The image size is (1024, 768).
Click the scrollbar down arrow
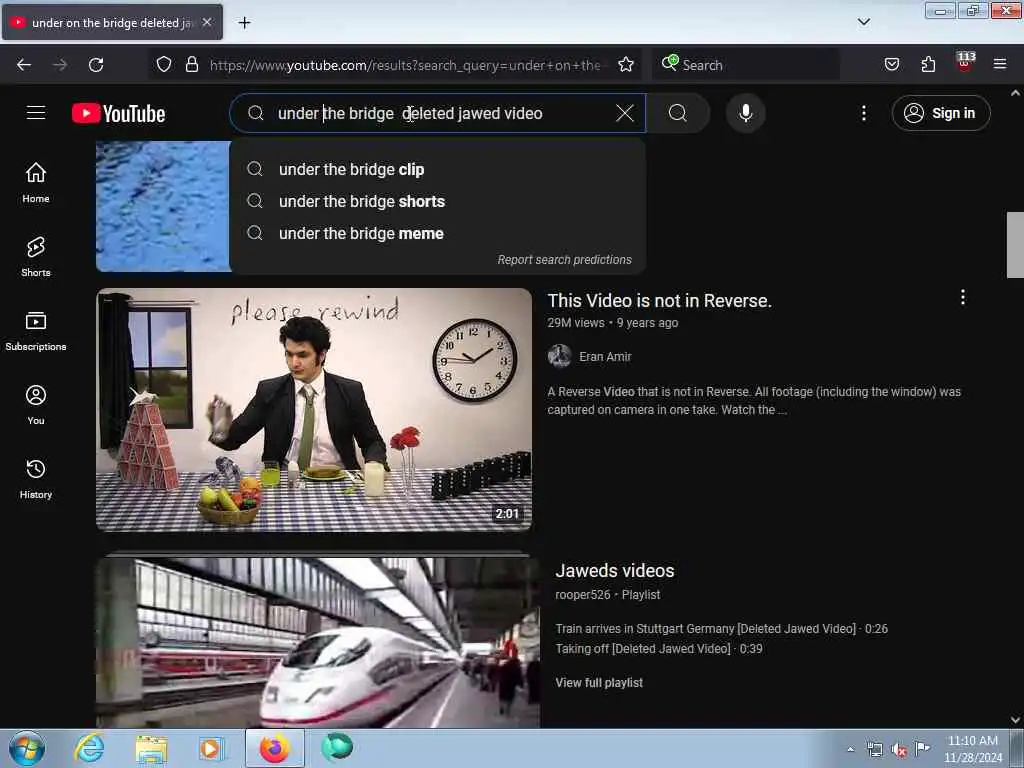point(1016,720)
